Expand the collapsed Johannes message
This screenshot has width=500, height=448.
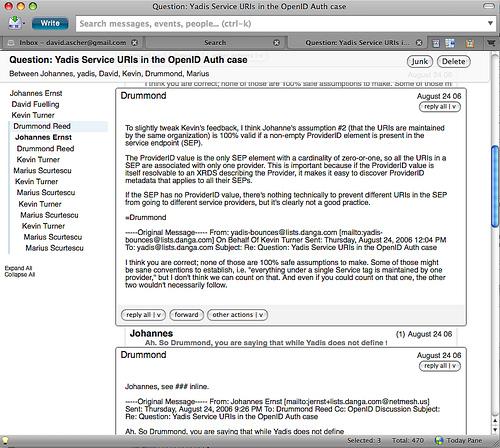[x=291, y=337]
